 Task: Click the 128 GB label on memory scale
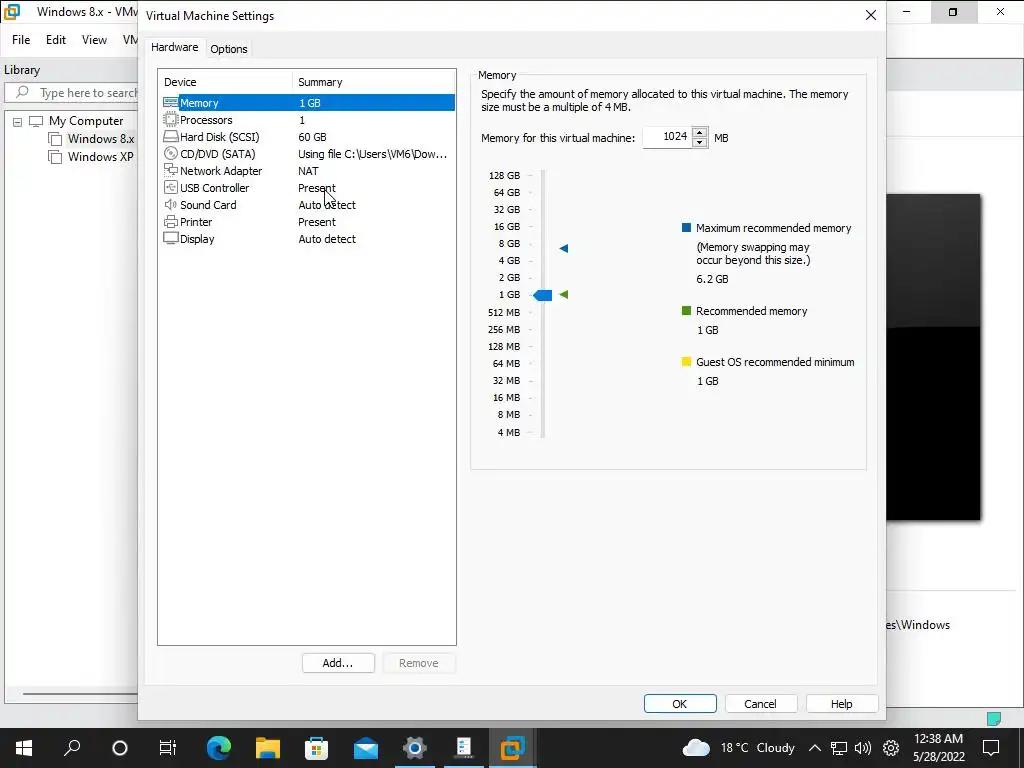click(x=504, y=175)
